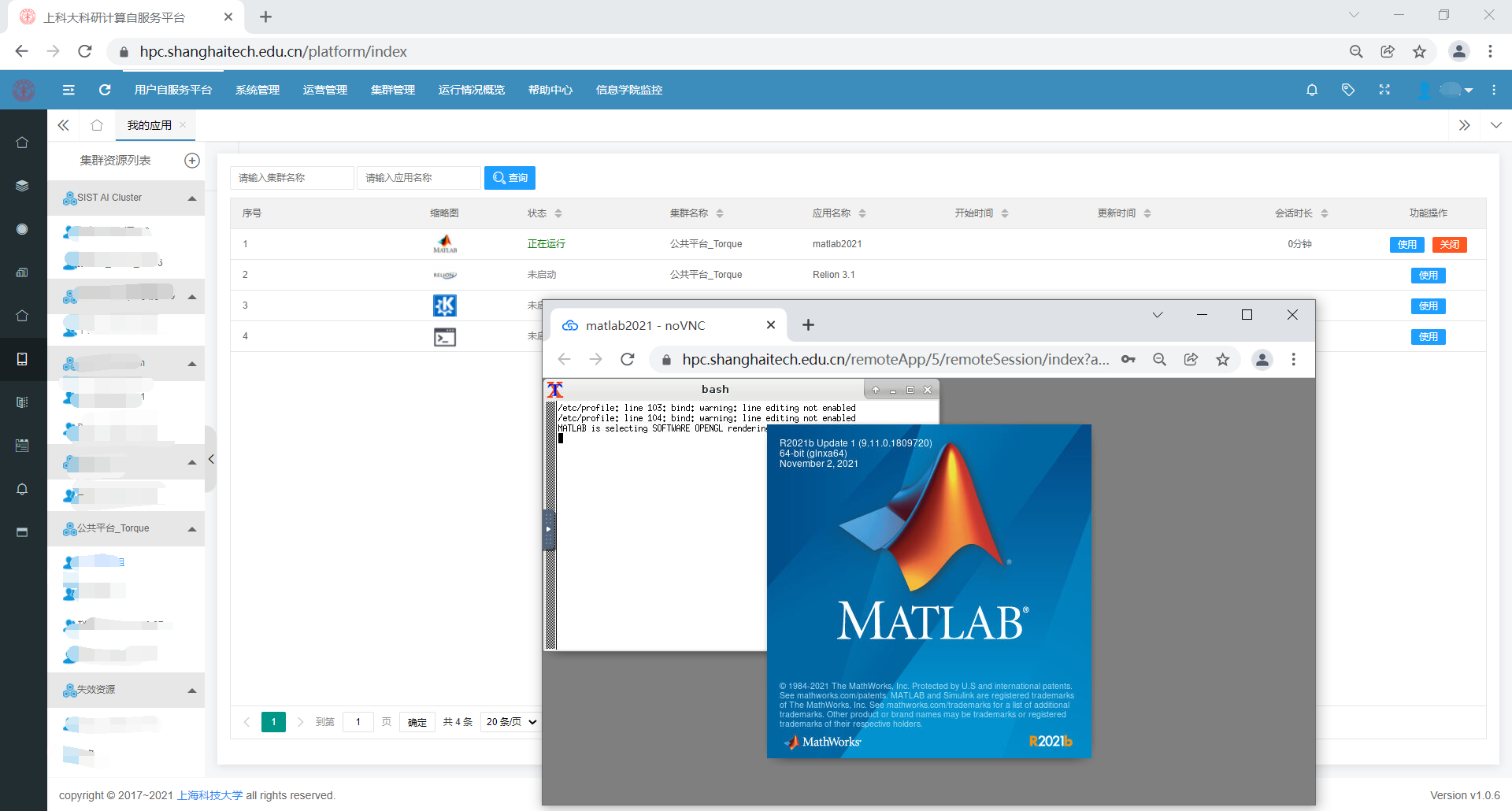Click the home icon next to 我的应用 tab
Screen dimensions: 1512x811
tap(97, 125)
